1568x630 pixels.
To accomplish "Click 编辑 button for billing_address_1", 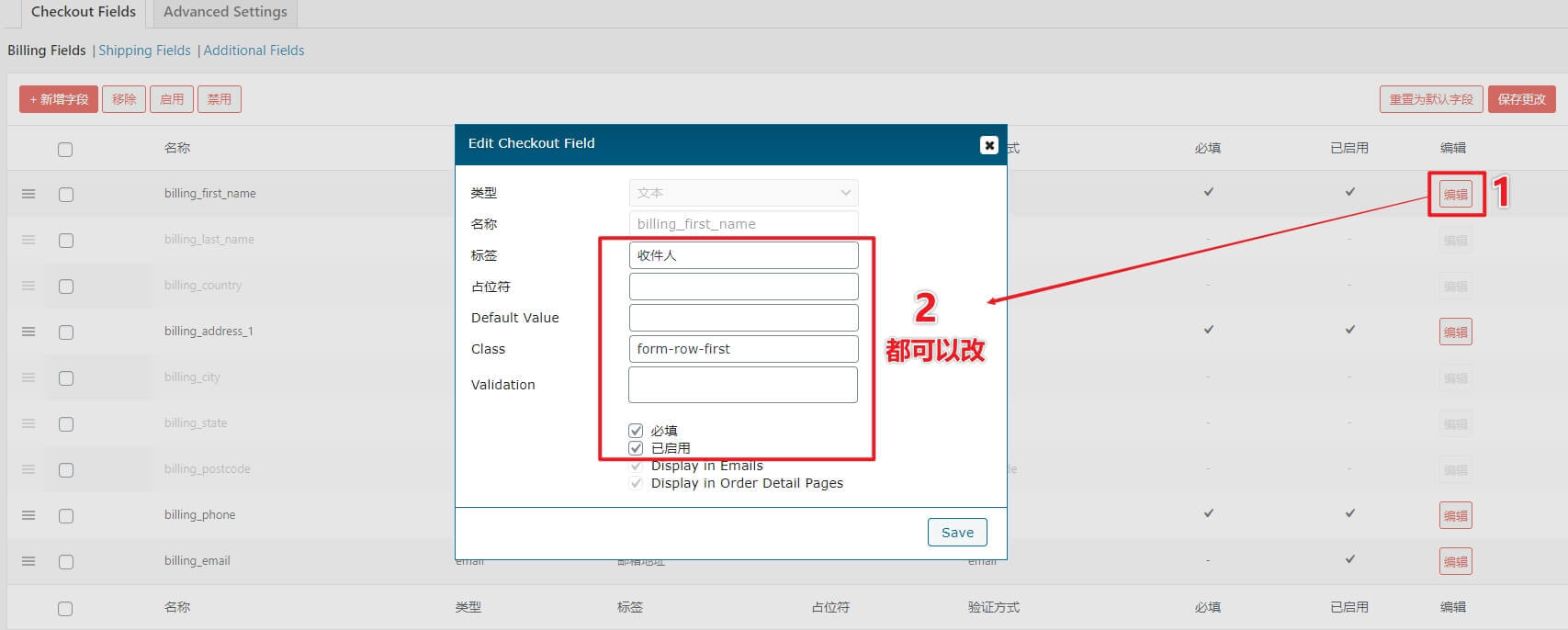I will (1456, 332).
